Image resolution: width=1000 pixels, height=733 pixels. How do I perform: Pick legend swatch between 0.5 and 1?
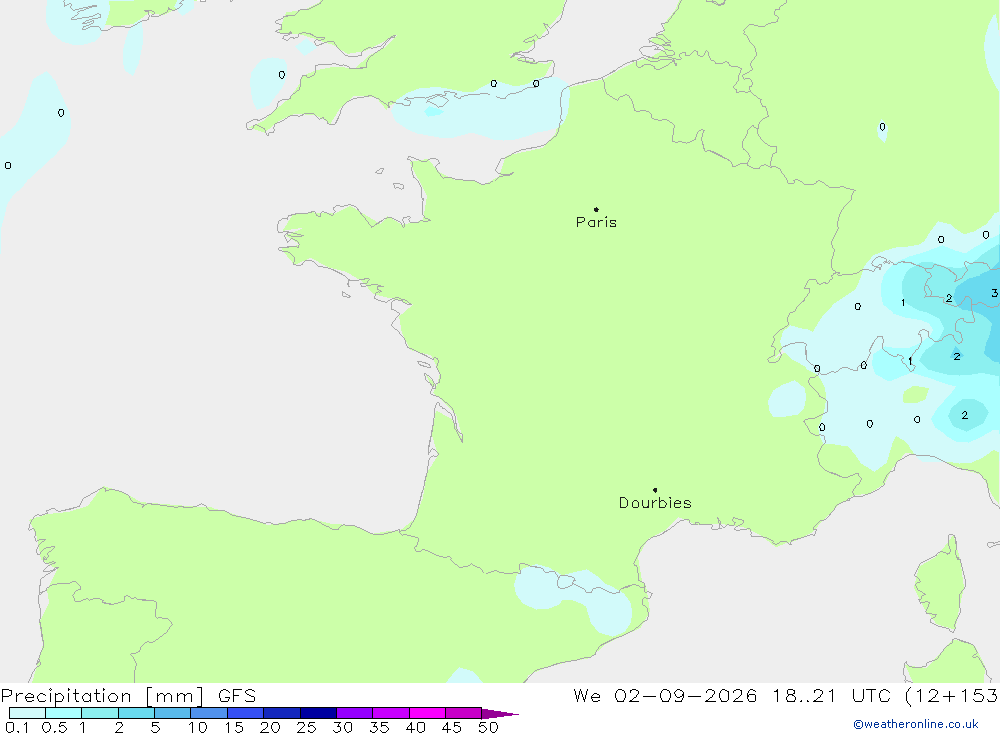click(x=64, y=713)
